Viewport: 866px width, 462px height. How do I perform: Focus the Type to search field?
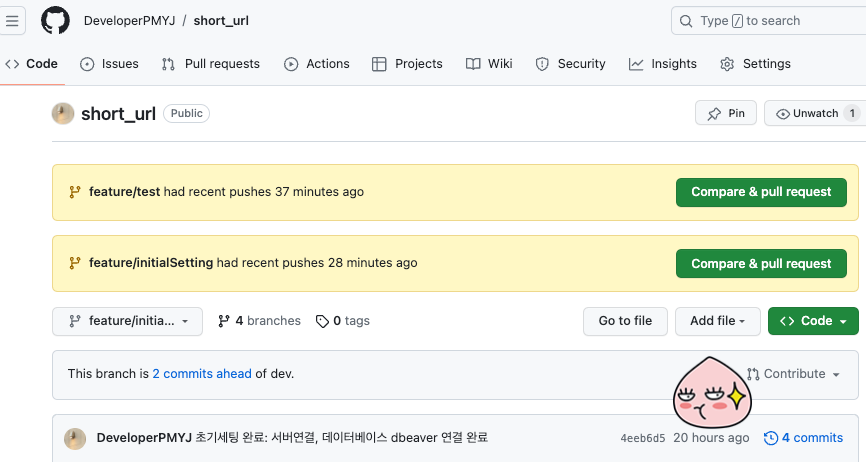[768, 20]
